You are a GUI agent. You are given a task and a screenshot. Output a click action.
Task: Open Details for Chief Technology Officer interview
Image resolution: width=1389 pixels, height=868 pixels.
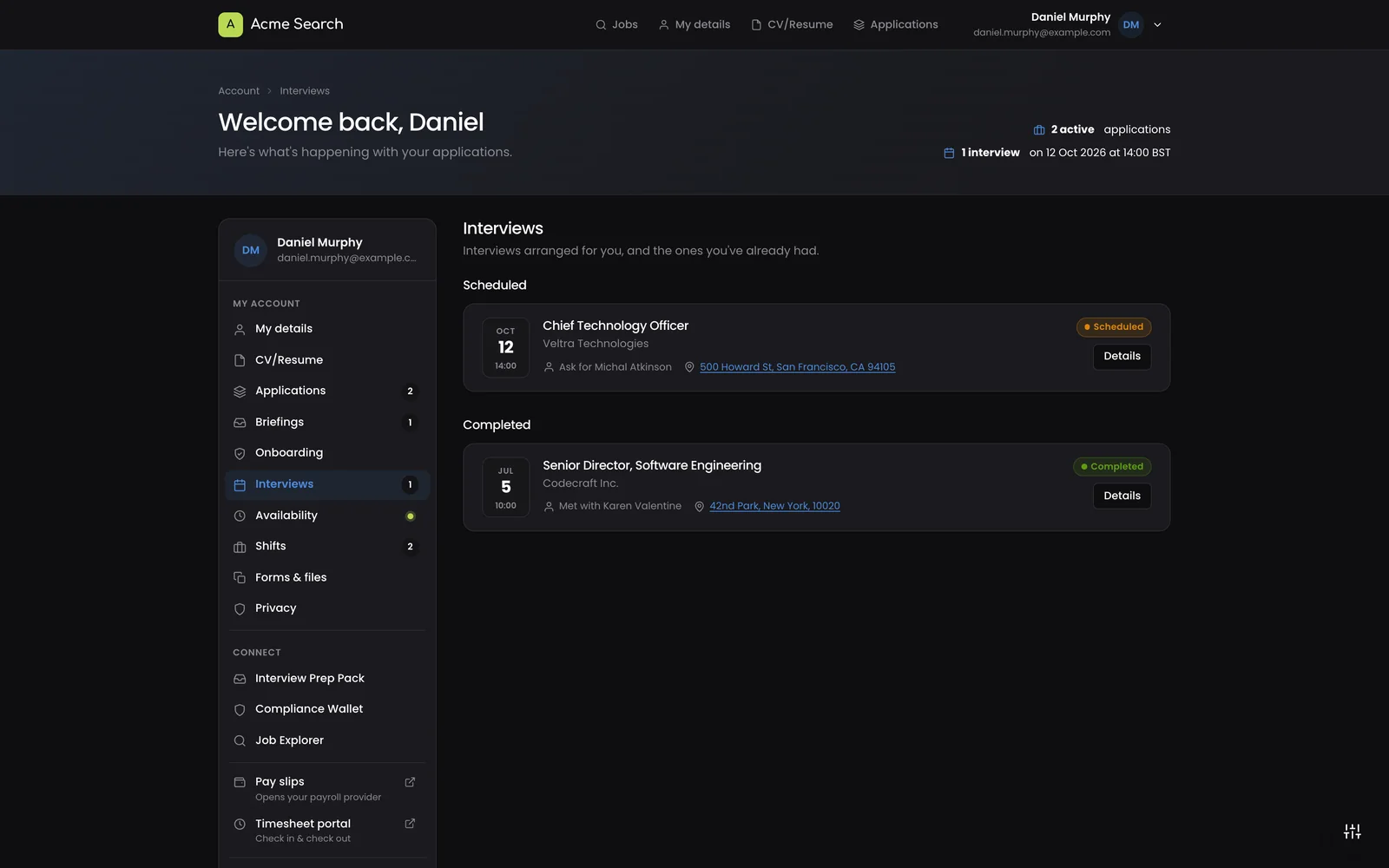[x=1122, y=356]
